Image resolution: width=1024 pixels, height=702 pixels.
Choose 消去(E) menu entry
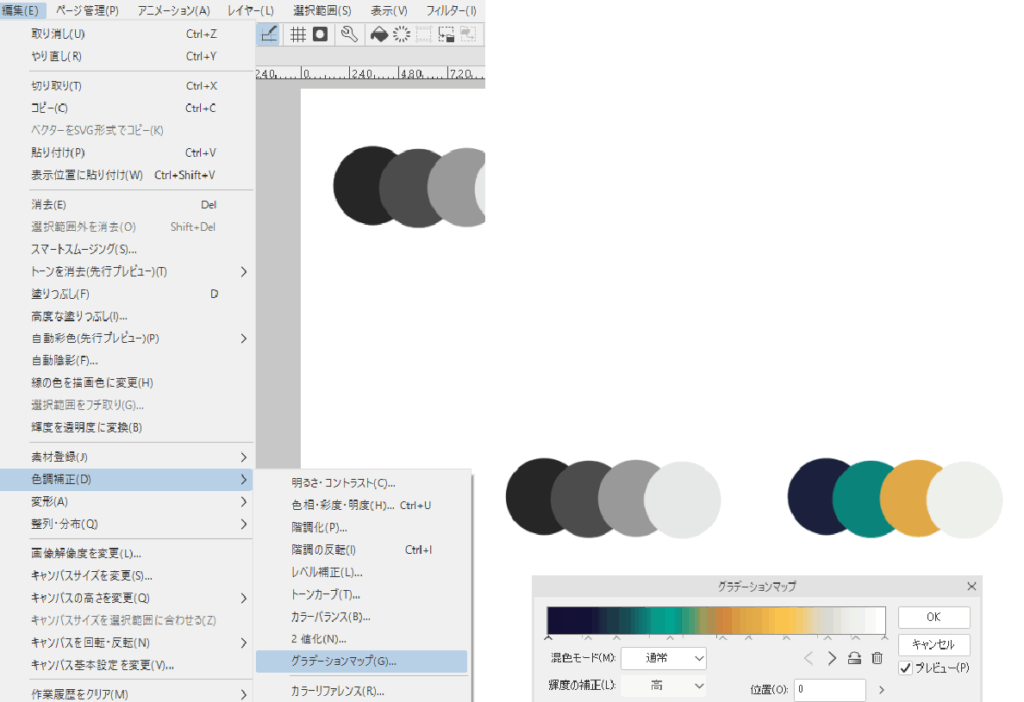(x=126, y=204)
